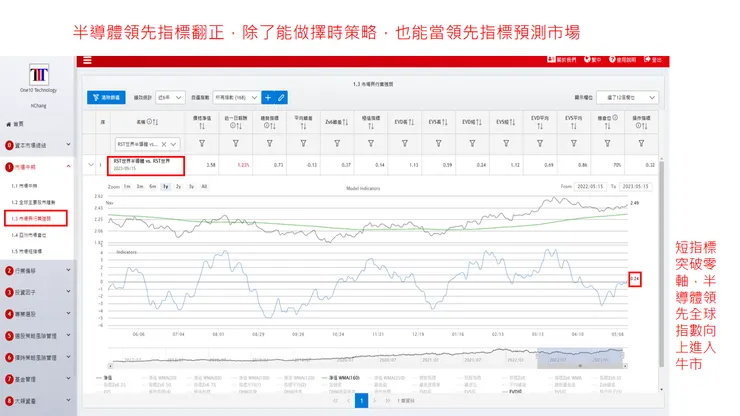
Task: Open sidebar submenu item 1.3
Action: [x=31, y=218]
